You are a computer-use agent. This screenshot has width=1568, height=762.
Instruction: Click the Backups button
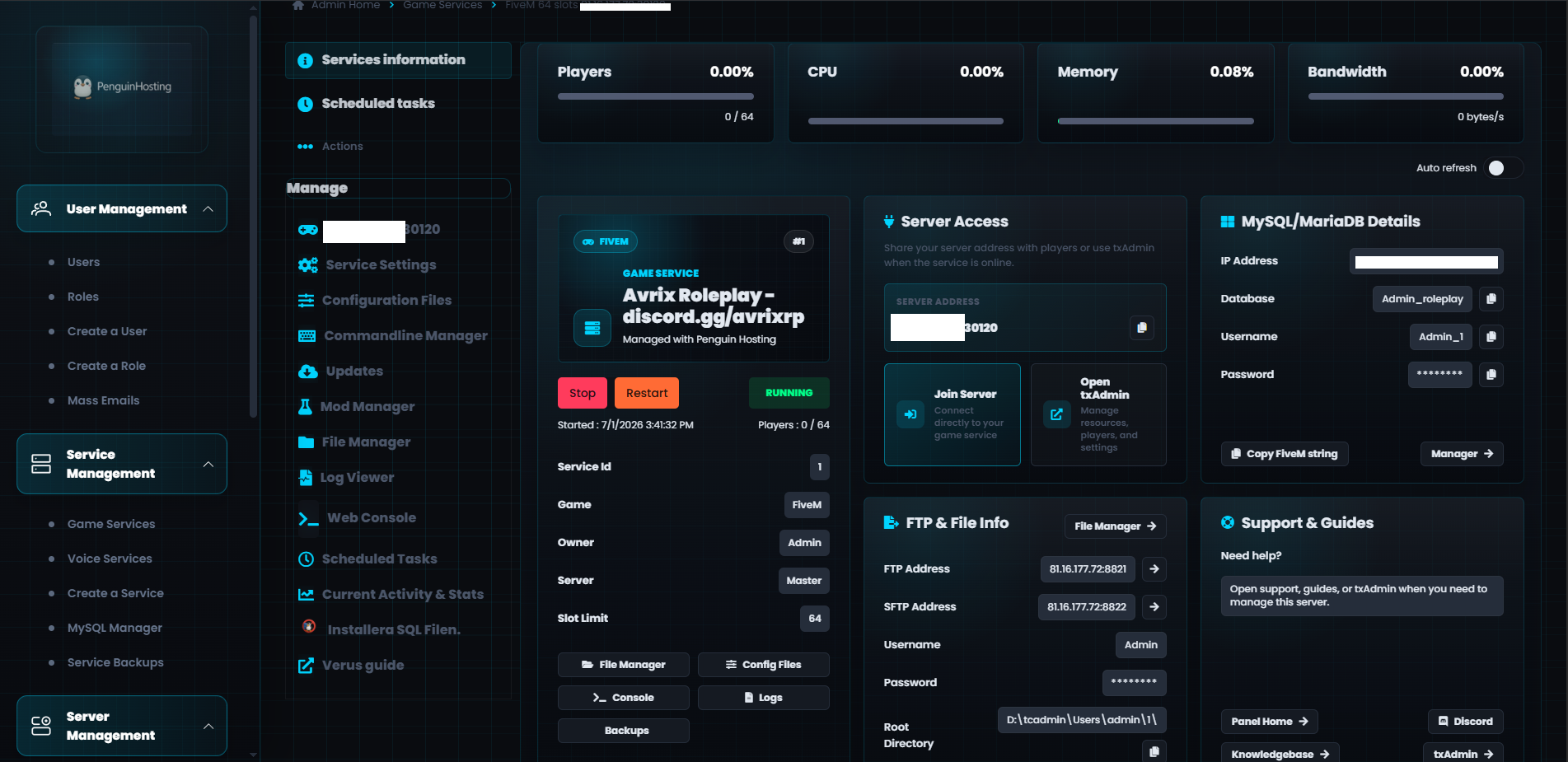click(x=624, y=731)
